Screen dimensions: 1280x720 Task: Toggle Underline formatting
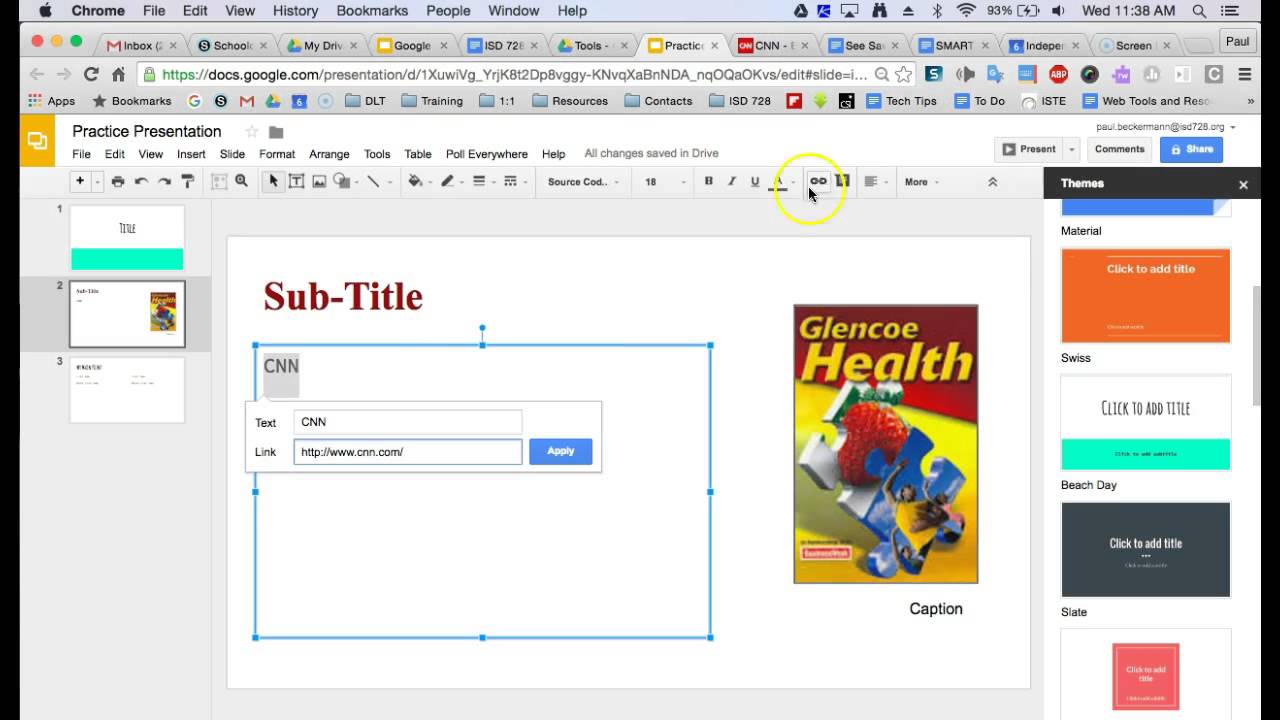tap(755, 182)
